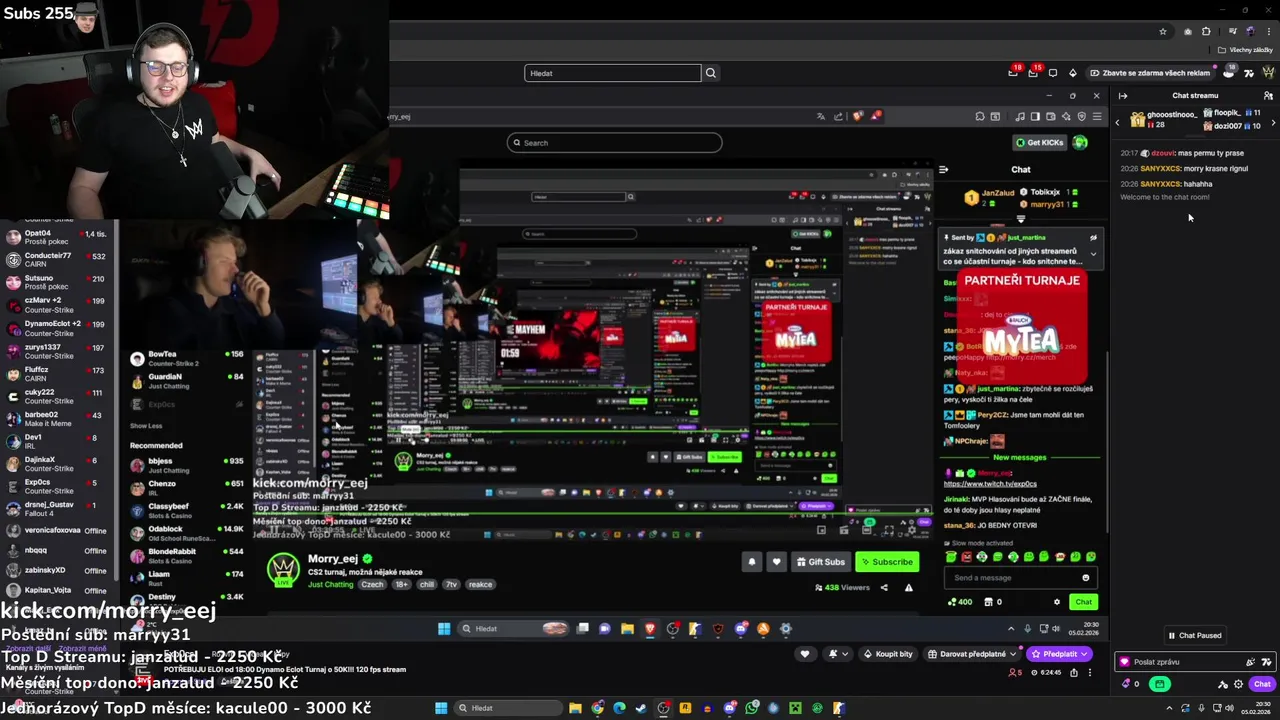
Task: Click Show Less in Kick sidebar
Action: (x=146, y=426)
